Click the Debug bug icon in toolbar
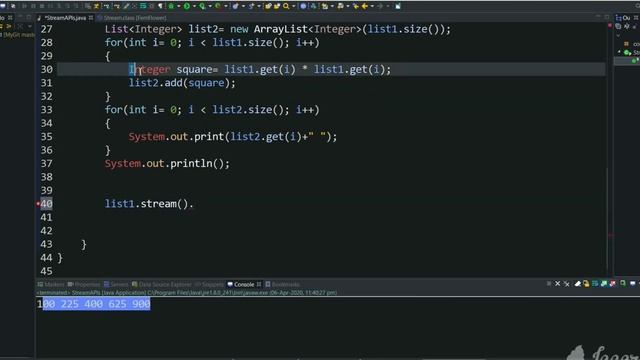Image resolution: width=640 pixels, height=360 pixels. point(171,6)
